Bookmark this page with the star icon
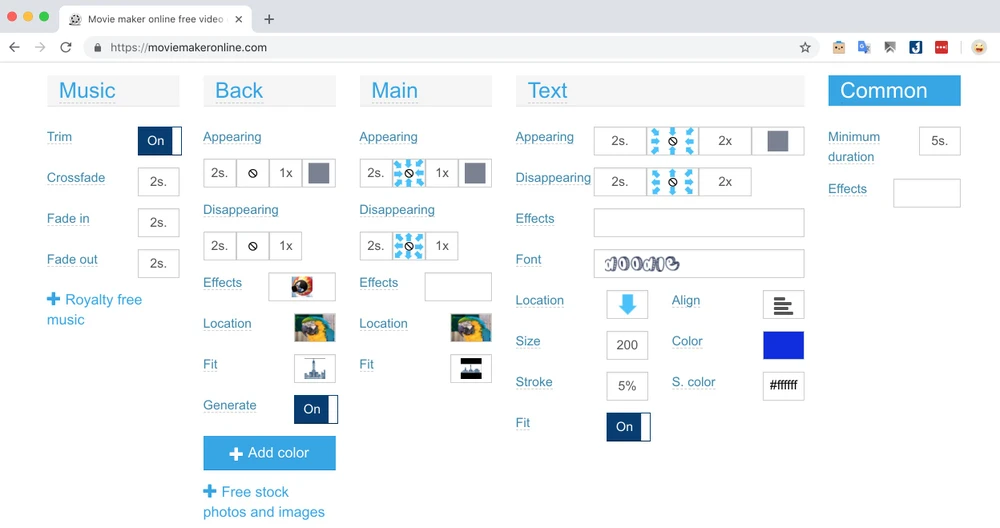Screen dimensions: 1000x528 pyautogui.click(x=805, y=47)
